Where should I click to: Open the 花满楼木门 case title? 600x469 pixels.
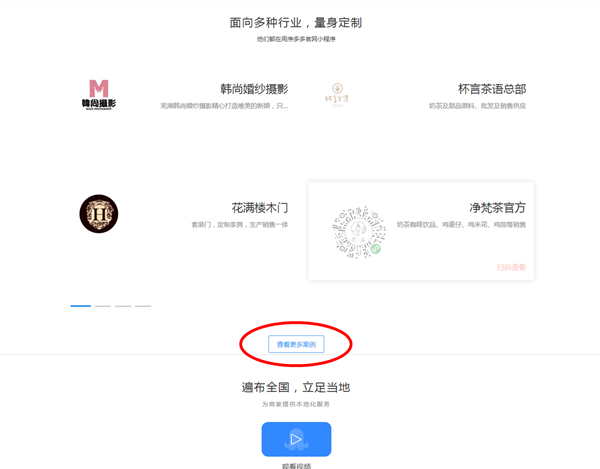click(260, 208)
